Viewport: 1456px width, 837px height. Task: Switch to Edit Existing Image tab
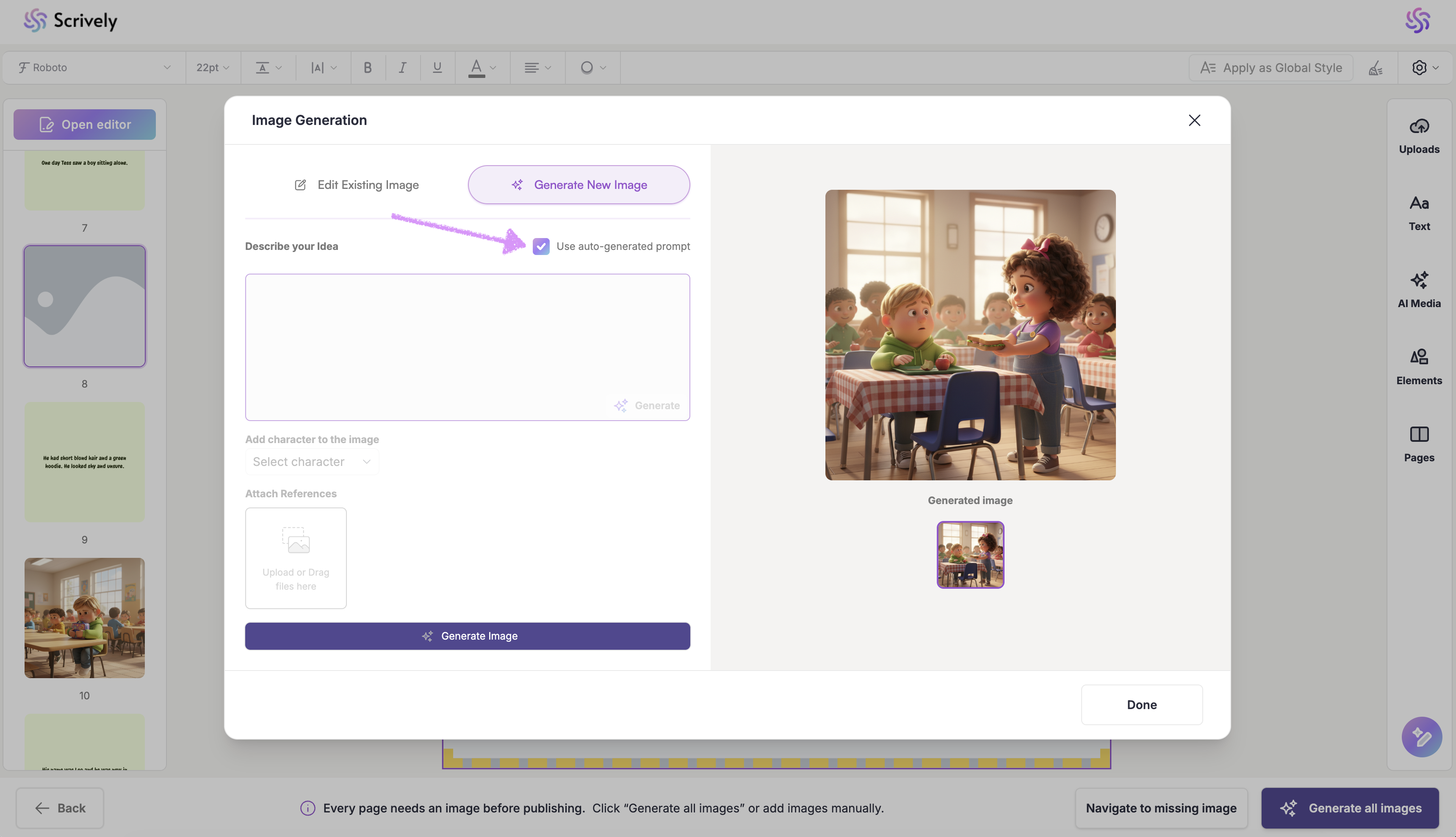(356, 185)
